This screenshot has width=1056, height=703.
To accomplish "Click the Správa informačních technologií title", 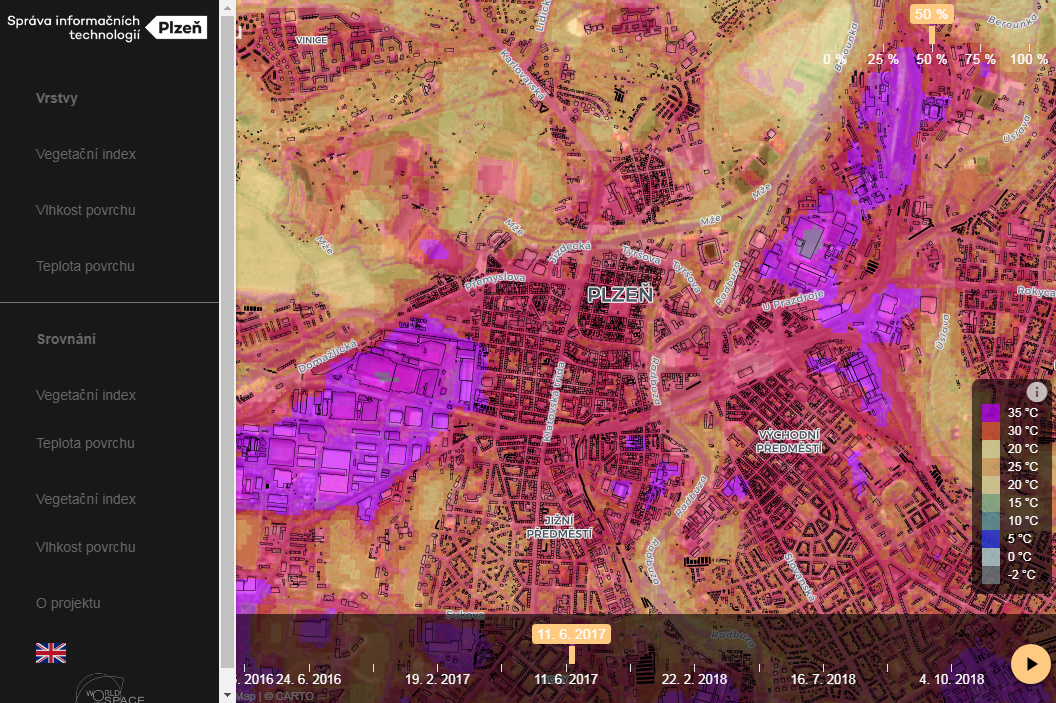I will 74,28.
